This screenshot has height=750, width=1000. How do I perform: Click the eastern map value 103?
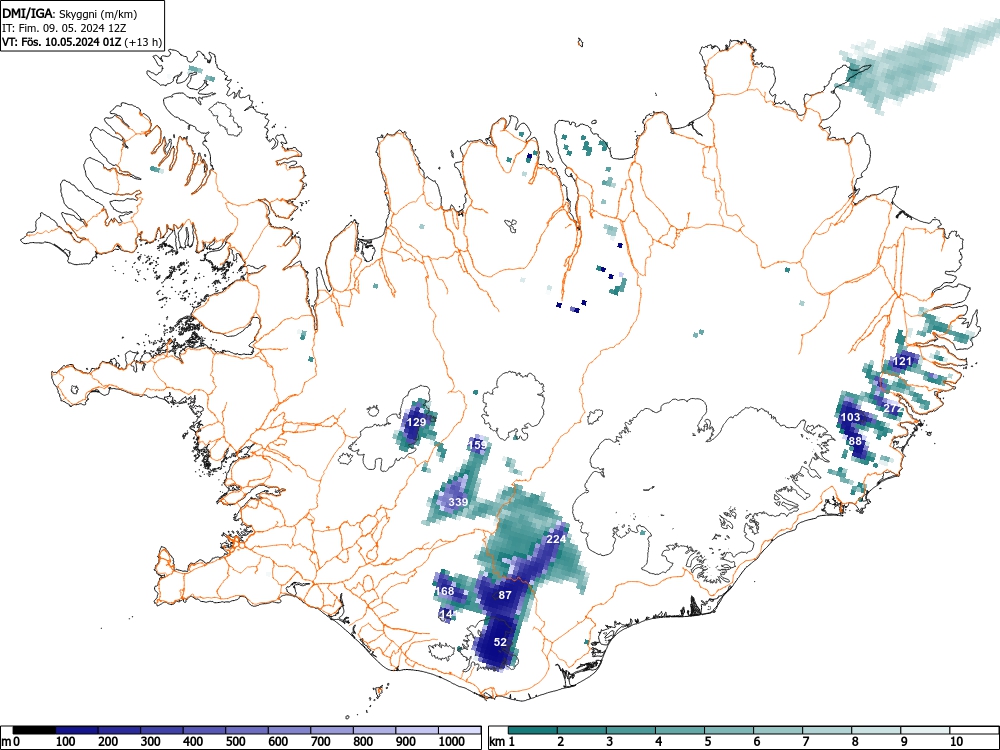[850, 417]
